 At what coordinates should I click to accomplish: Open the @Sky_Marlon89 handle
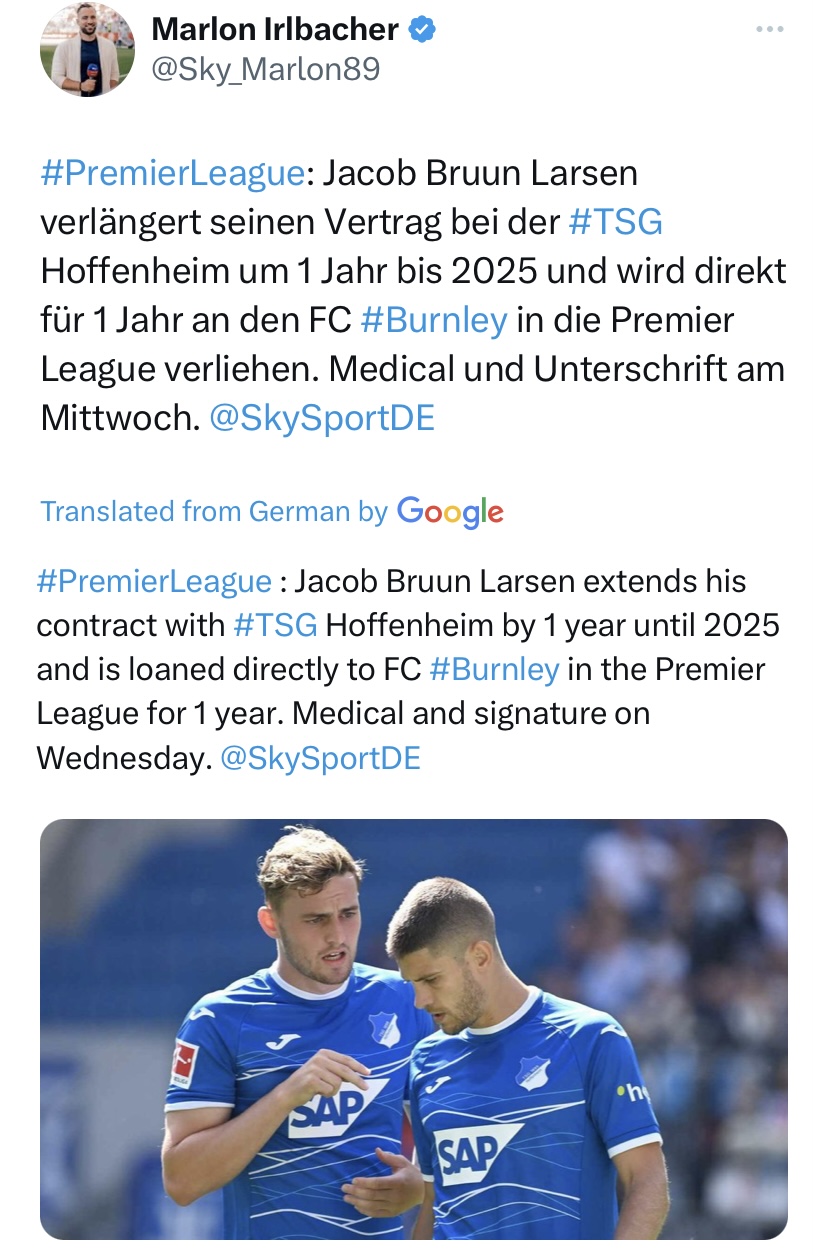pos(266,69)
